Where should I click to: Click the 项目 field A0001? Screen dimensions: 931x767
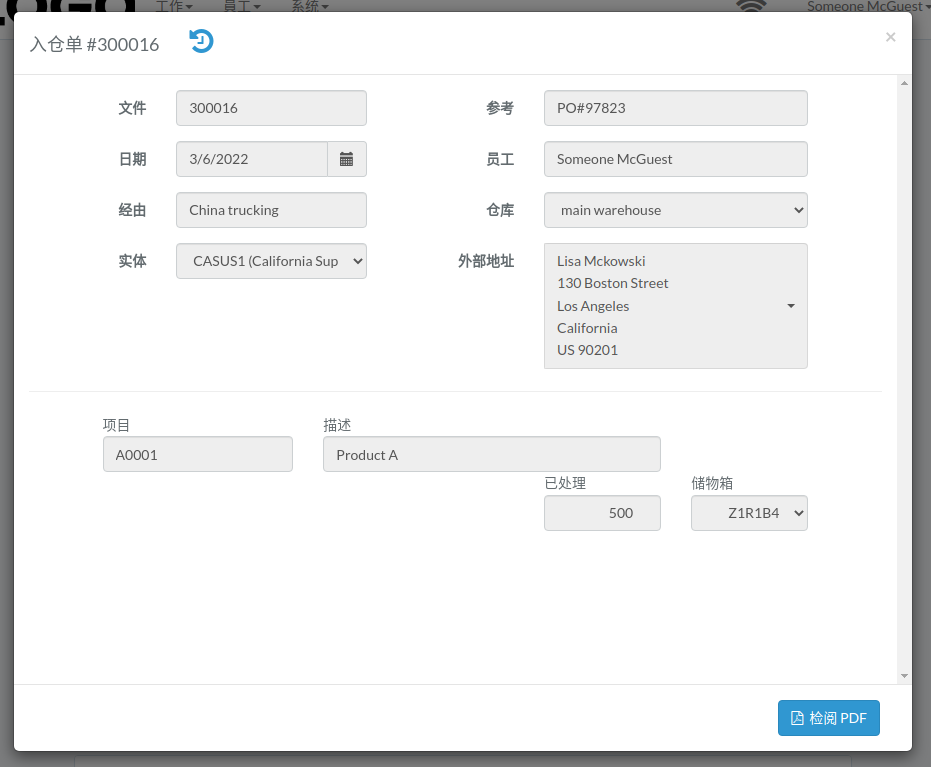pyautogui.click(x=198, y=454)
